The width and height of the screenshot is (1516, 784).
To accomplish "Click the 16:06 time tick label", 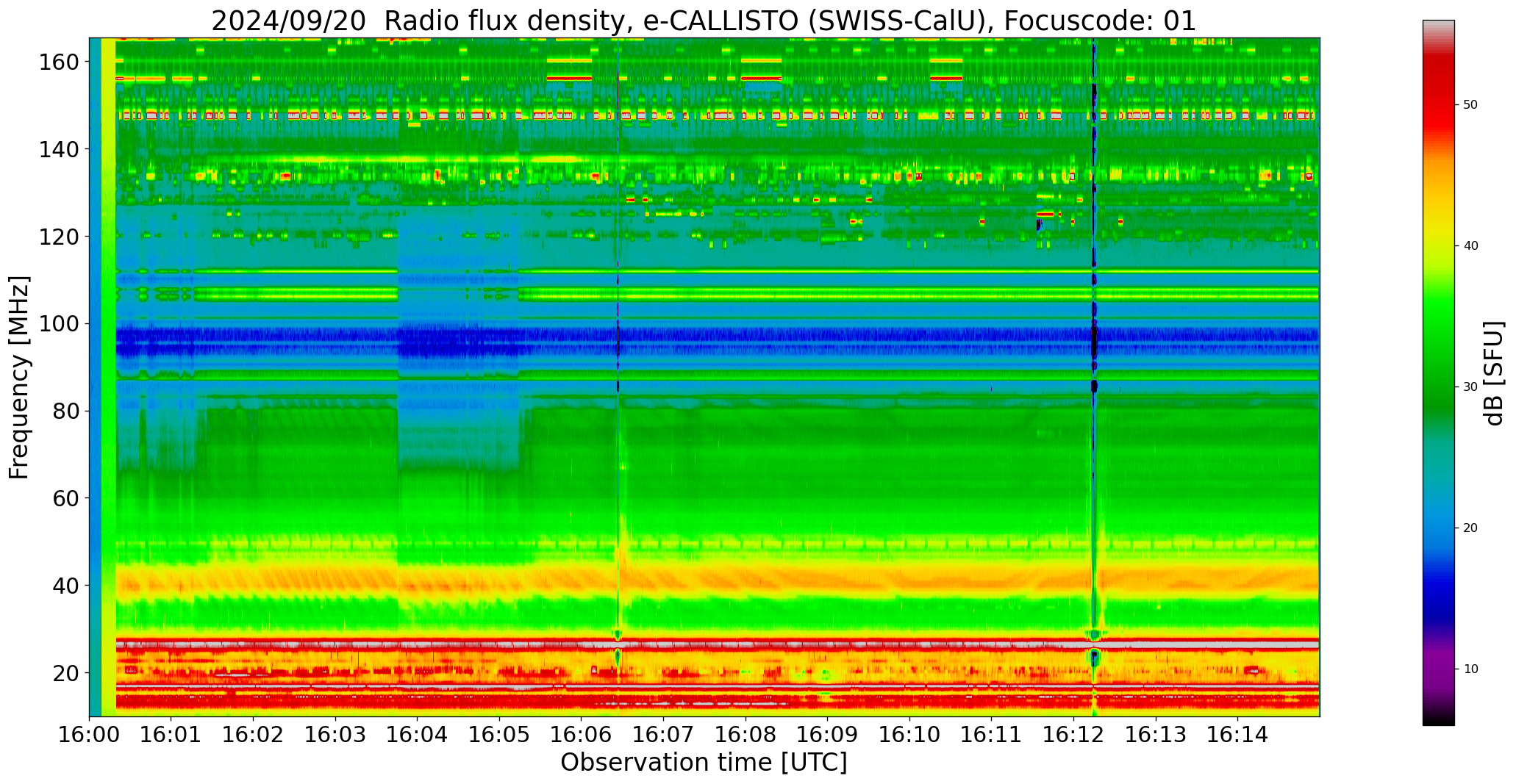I will point(582,735).
